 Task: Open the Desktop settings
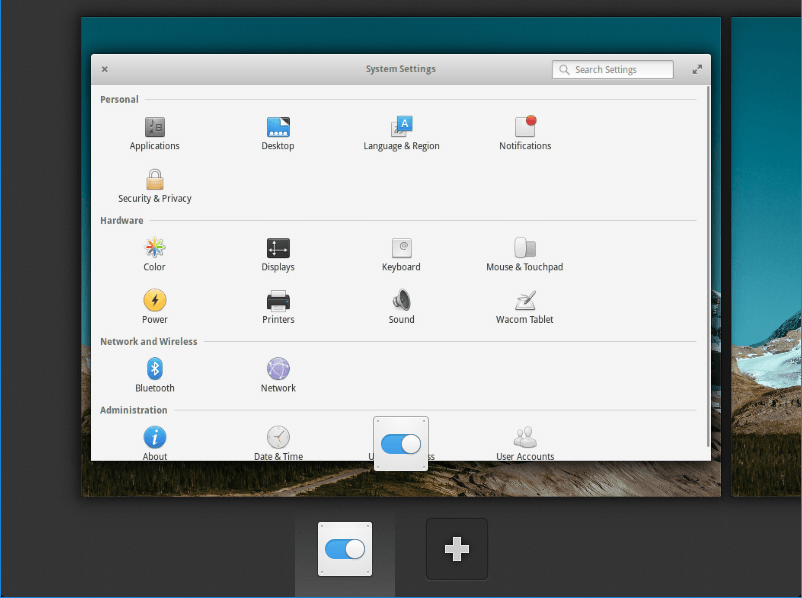pos(278,134)
